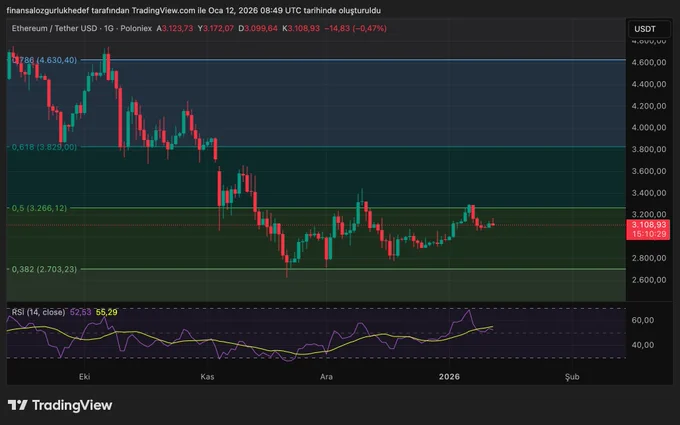680x425 pixels.
Task: Click the RSI value 52,53
Action: click(81, 312)
